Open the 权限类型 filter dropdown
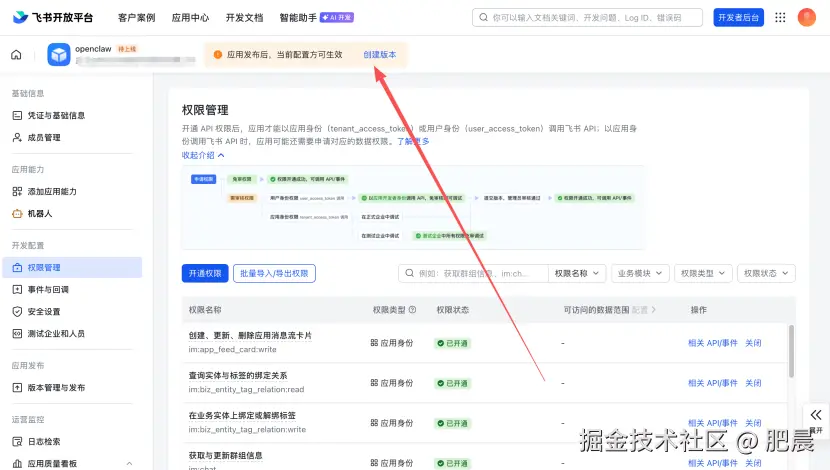The image size is (830, 470). point(703,273)
